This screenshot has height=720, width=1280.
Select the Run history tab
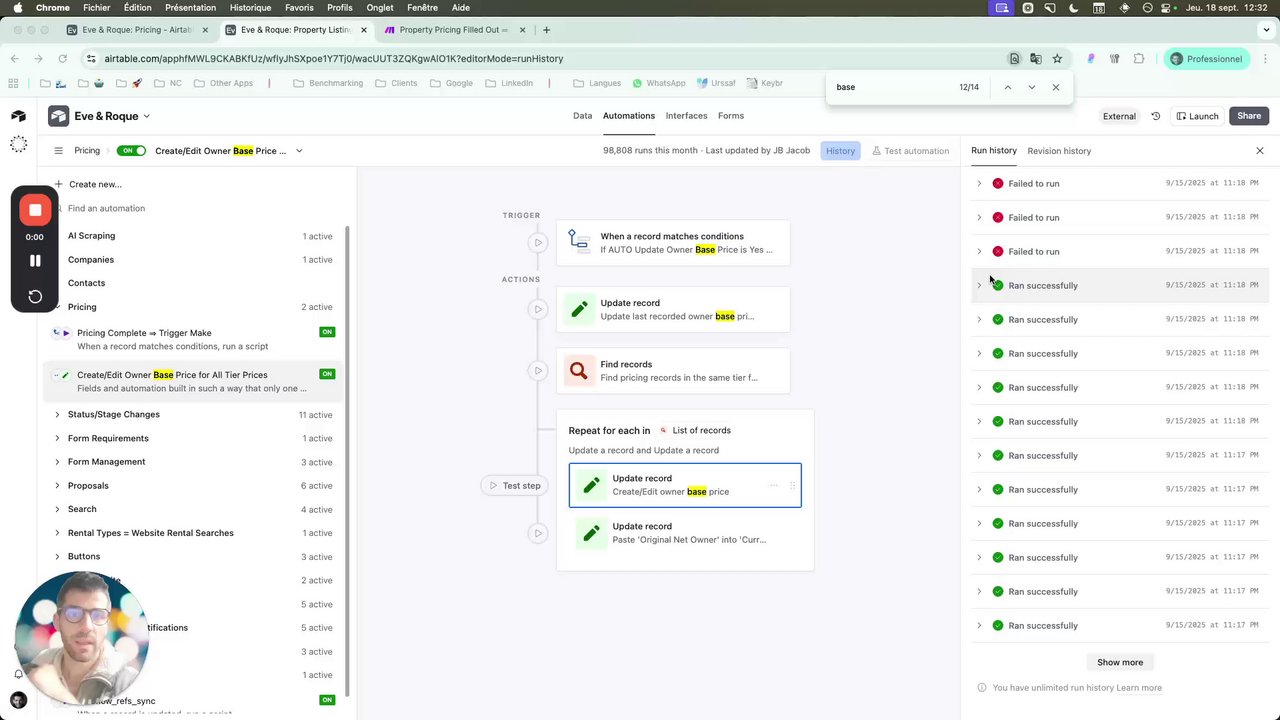click(994, 151)
